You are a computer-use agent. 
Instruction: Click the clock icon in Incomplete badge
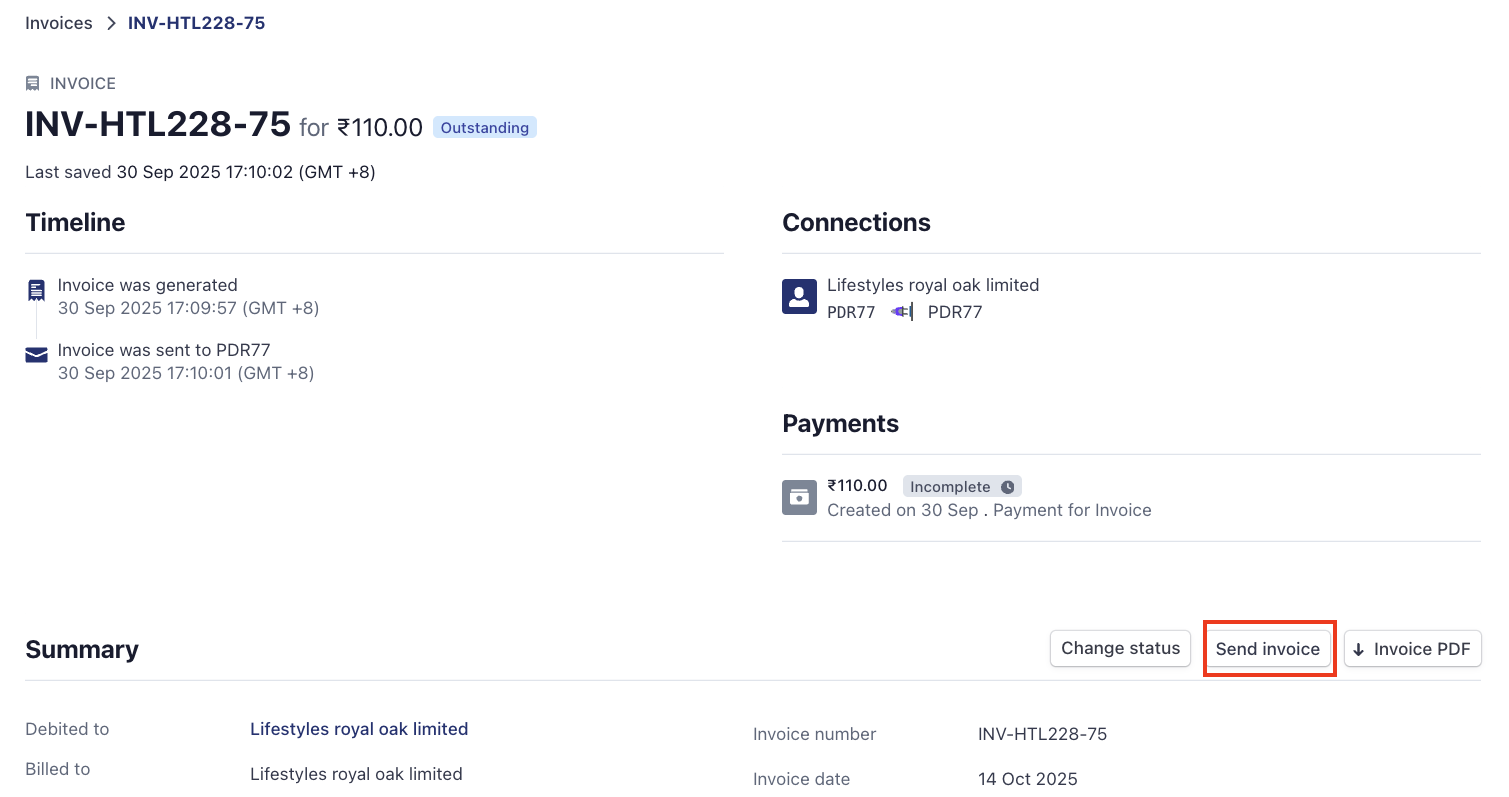pos(1007,487)
